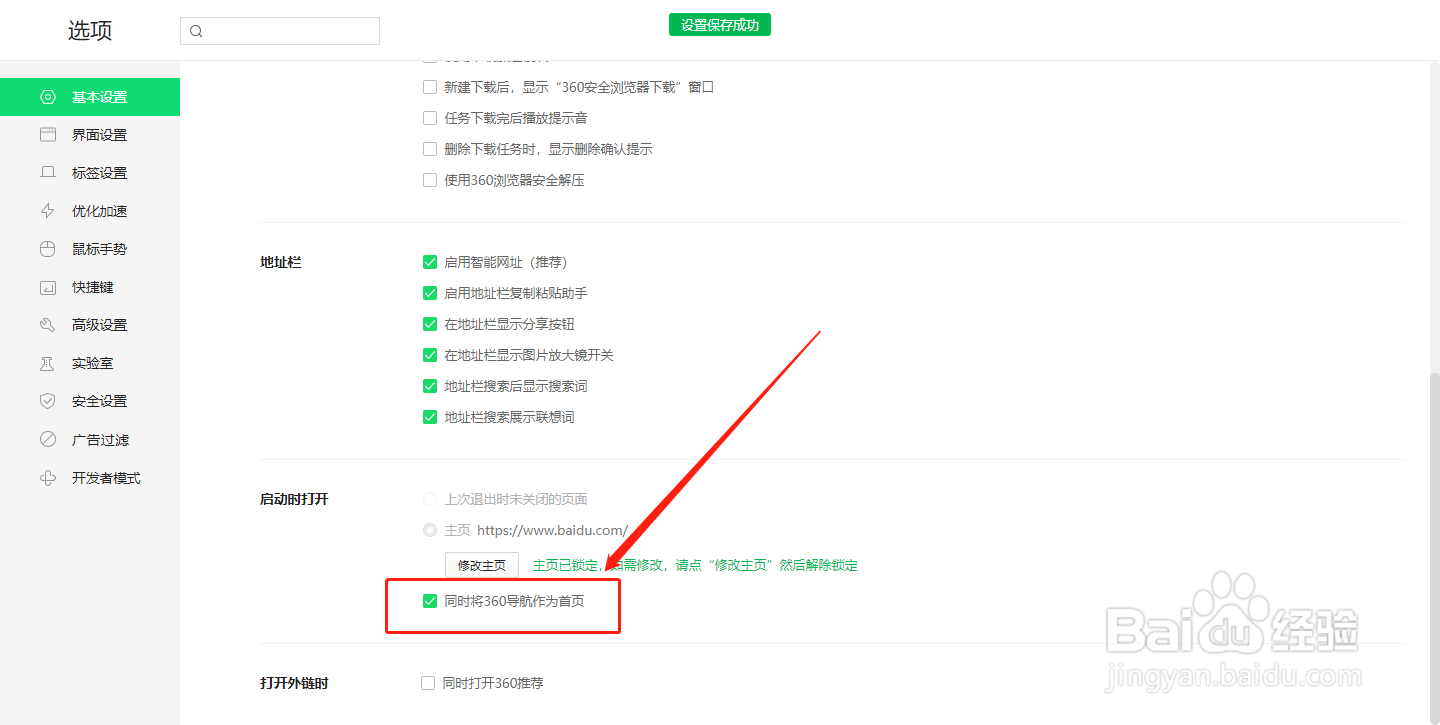Check 删除下载任务时显示删除确认提示
Screen dimensions: 1440x725
(430, 149)
